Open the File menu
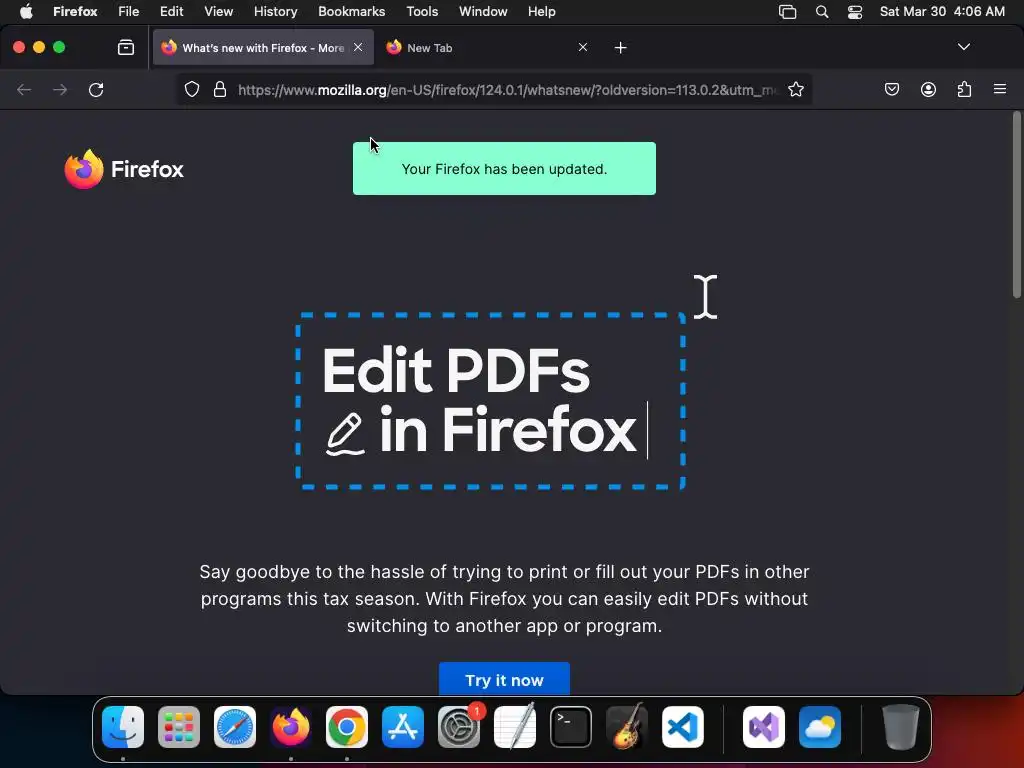Viewport: 1024px width, 768px height. (x=129, y=12)
